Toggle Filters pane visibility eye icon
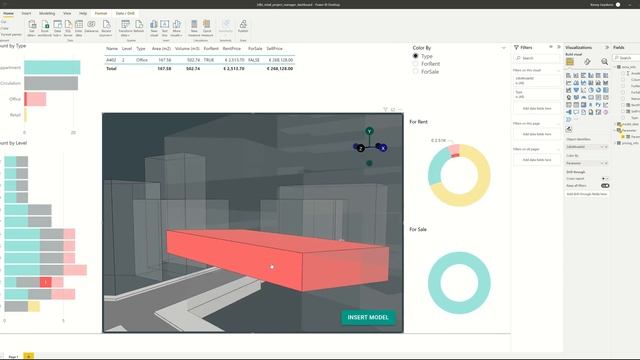The image size is (640, 360). (551, 47)
